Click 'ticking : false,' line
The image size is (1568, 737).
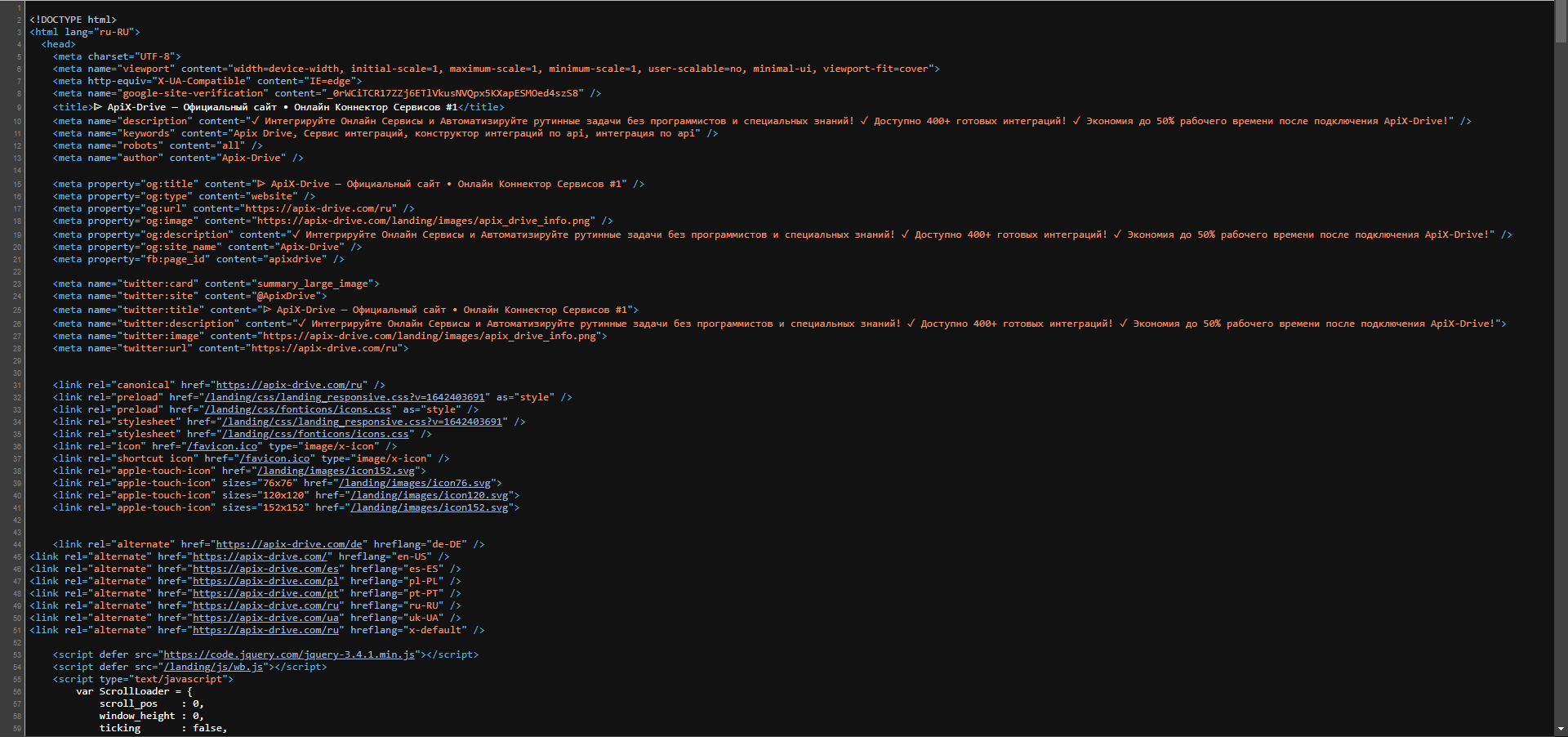point(163,728)
